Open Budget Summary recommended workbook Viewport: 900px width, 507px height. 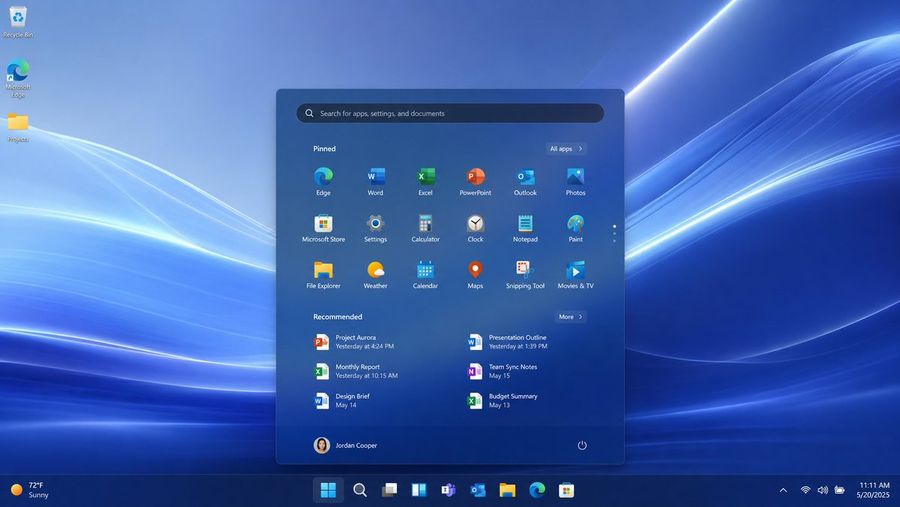503,400
